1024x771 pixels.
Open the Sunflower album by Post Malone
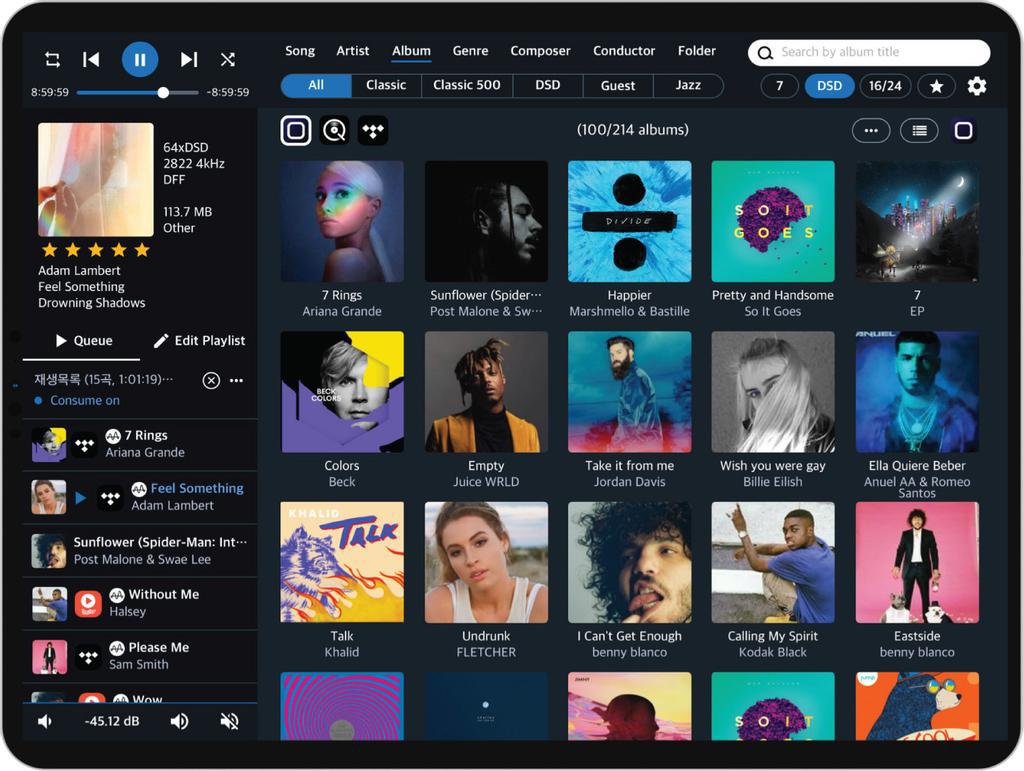pos(486,221)
